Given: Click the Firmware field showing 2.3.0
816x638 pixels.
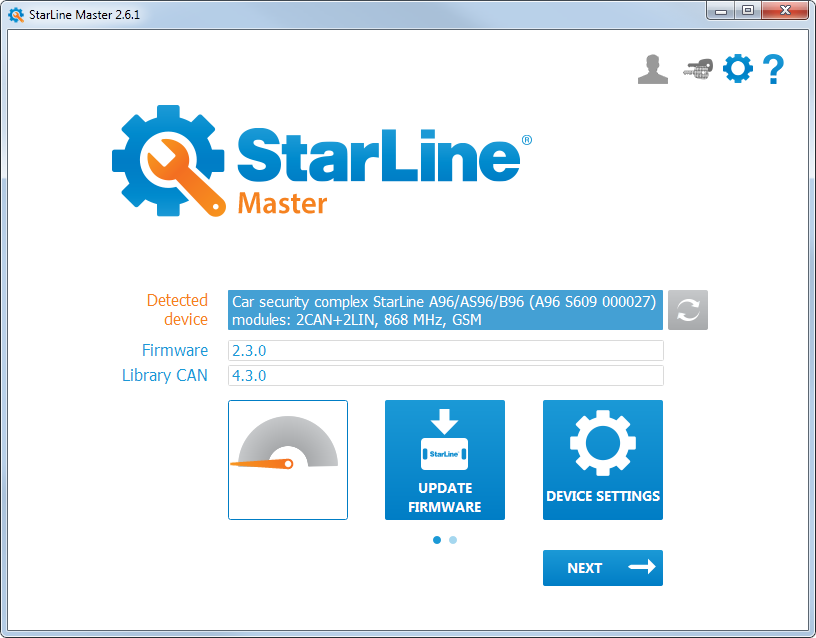Looking at the screenshot, I should [x=445, y=350].
